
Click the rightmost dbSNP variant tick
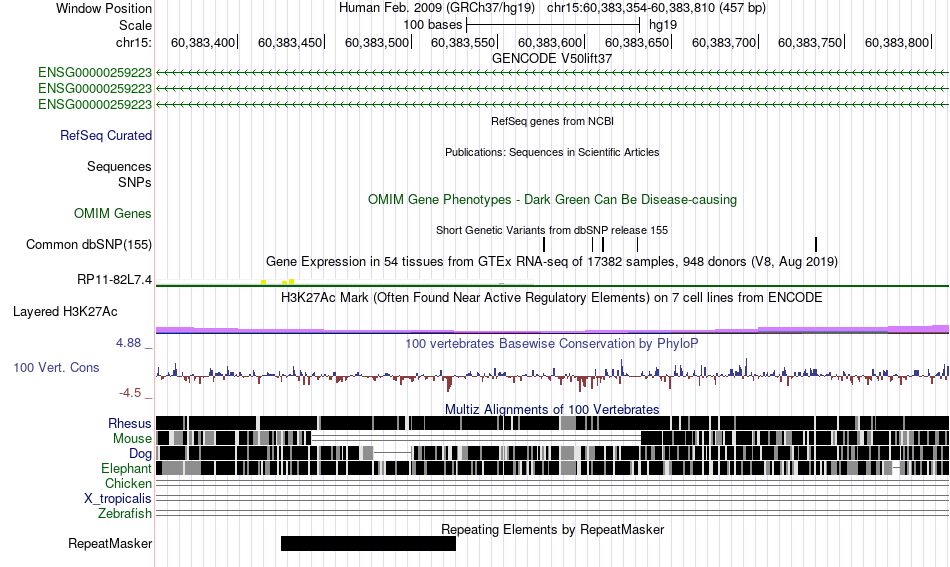(816, 245)
